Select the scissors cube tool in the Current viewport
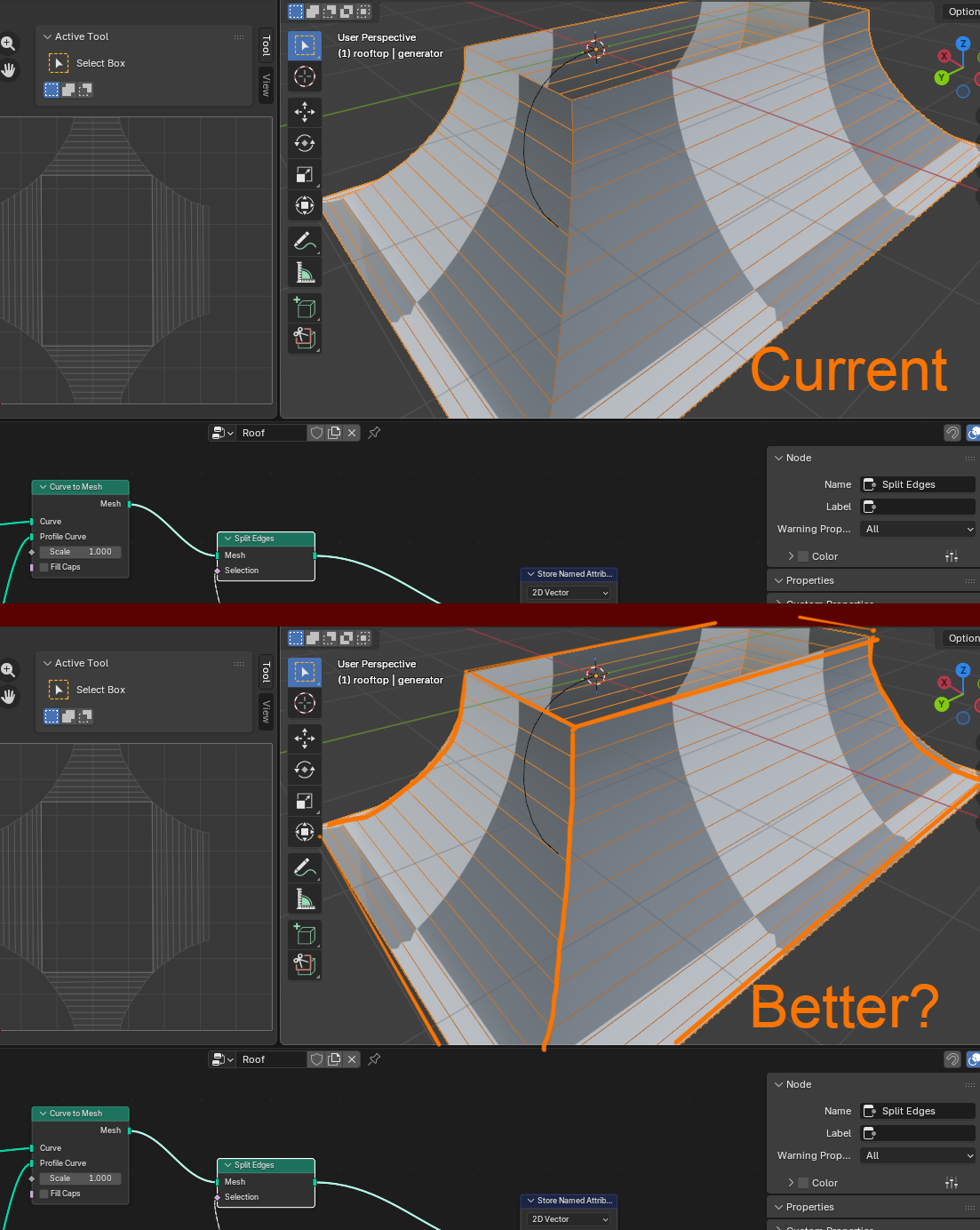 point(305,339)
